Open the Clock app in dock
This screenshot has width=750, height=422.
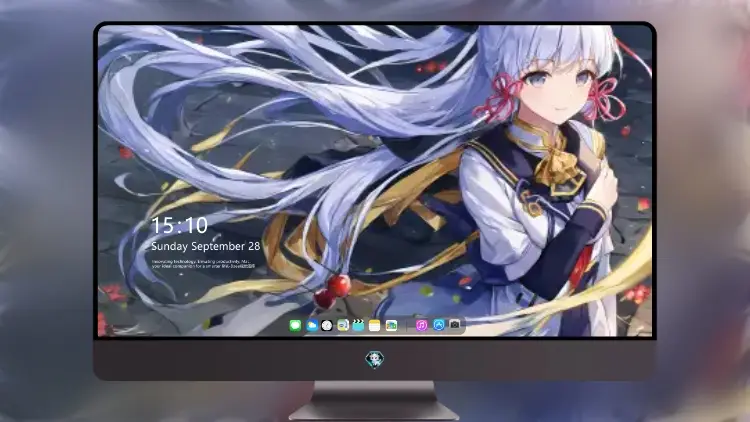coord(327,326)
